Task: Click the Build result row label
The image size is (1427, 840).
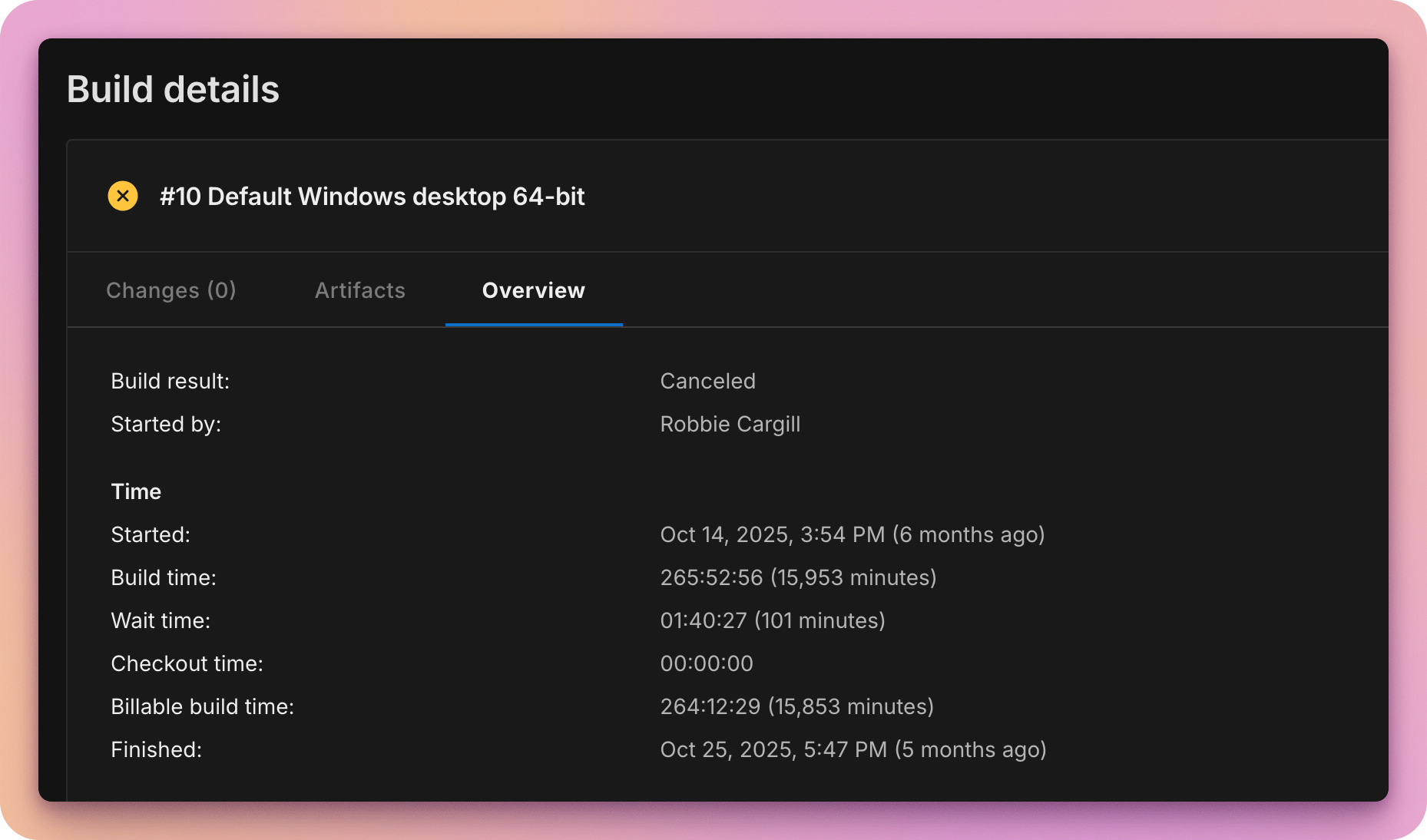Action: click(x=171, y=381)
